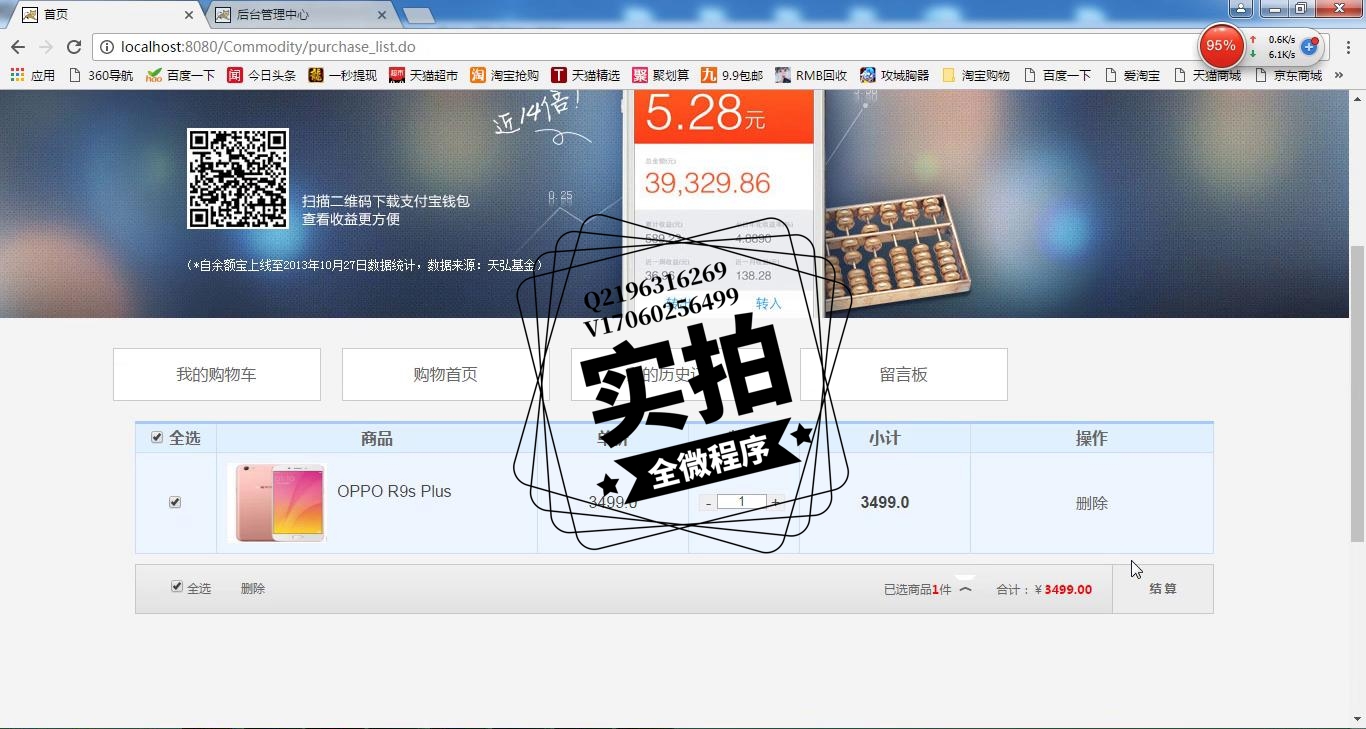Open a new browser tab
1366x729 pixels.
417,15
